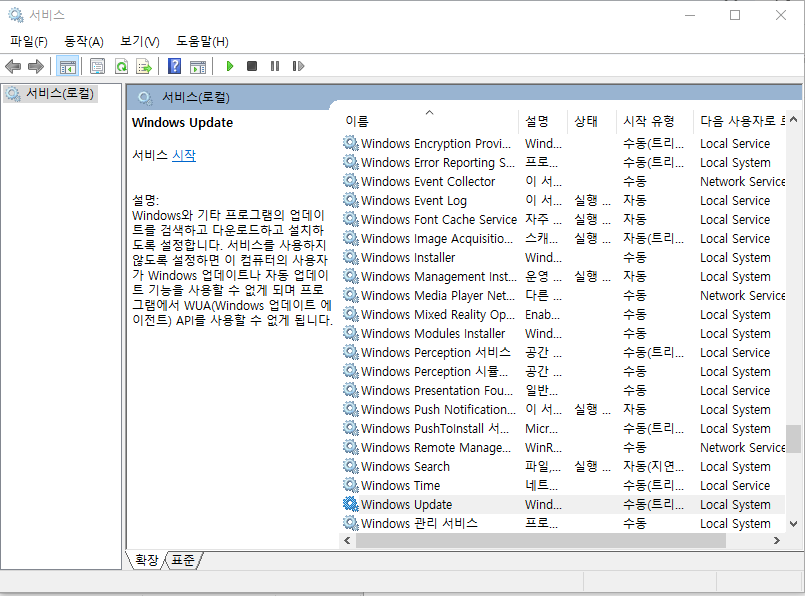Click the vertical scrollbar up arrow

(x=793, y=120)
